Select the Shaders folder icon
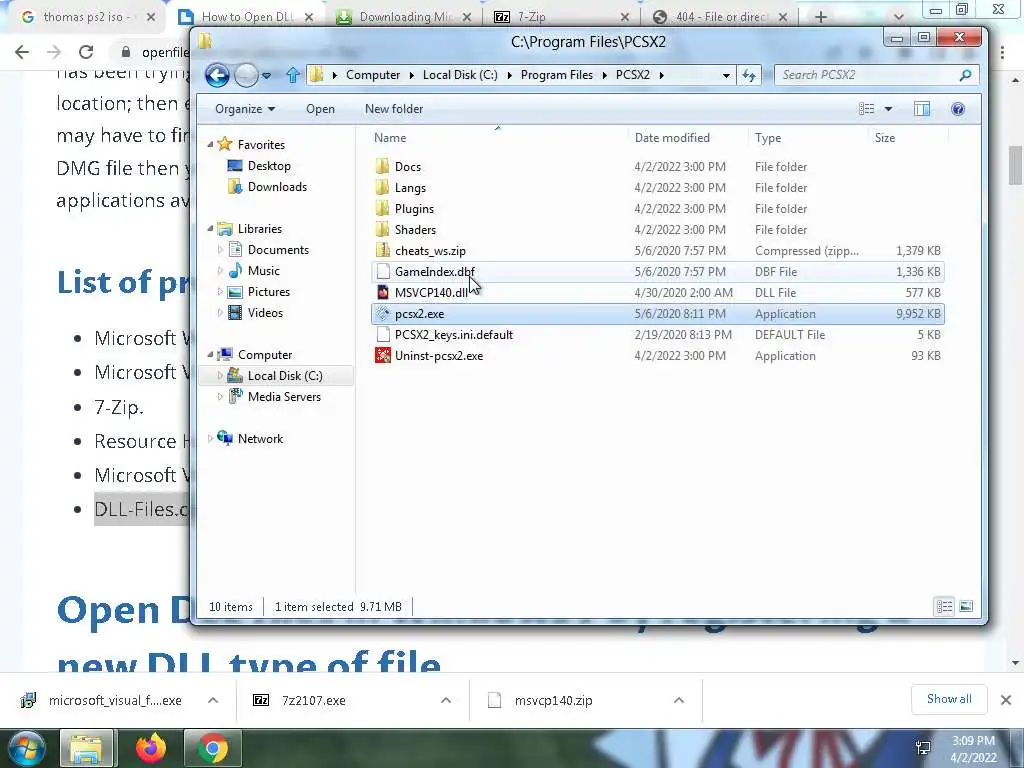This screenshot has height=768, width=1024. [x=383, y=229]
